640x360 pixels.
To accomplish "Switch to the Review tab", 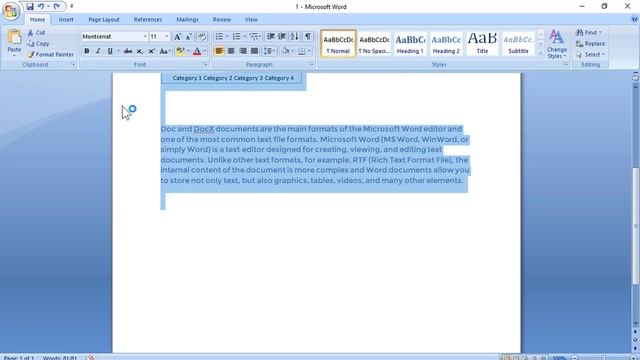I will coord(222,20).
